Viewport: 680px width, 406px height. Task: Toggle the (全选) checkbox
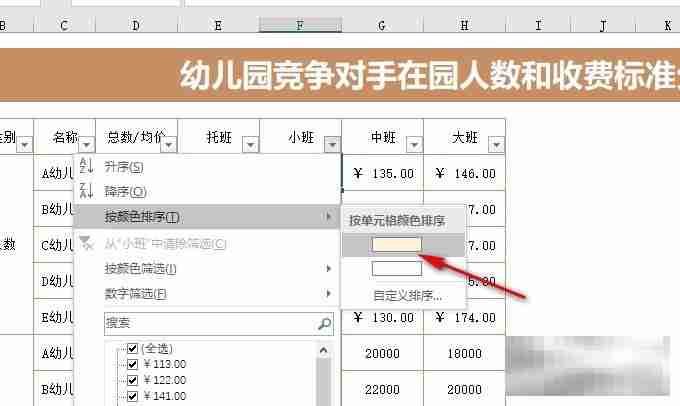[133, 348]
